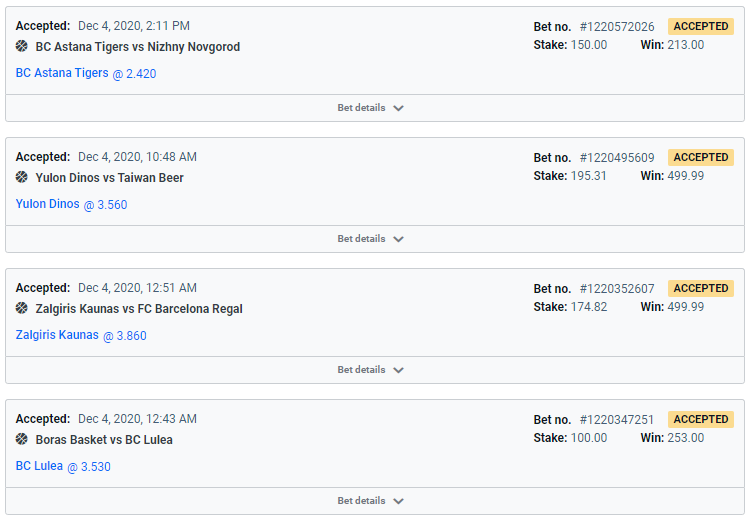Select bet number #1220347251
The image size is (754, 521).
[x=617, y=420]
